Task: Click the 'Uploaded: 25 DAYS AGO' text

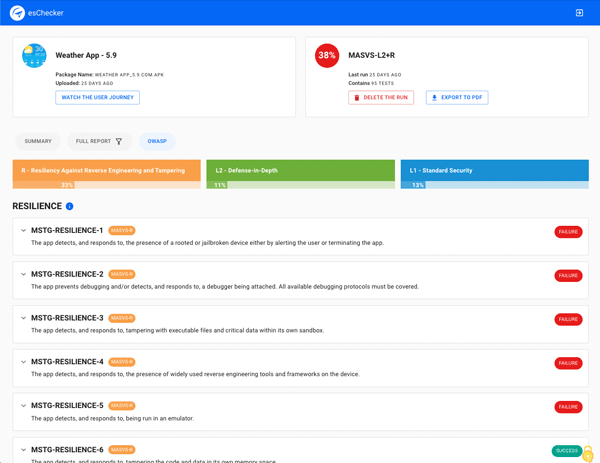Action: point(84,83)
